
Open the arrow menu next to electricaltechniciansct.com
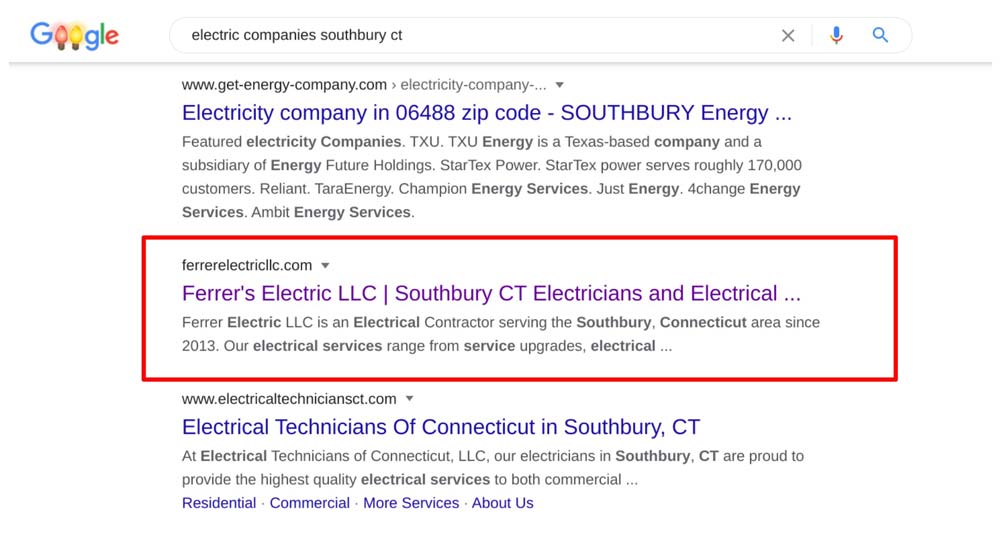pyautogui.click(x=409, y=399)
